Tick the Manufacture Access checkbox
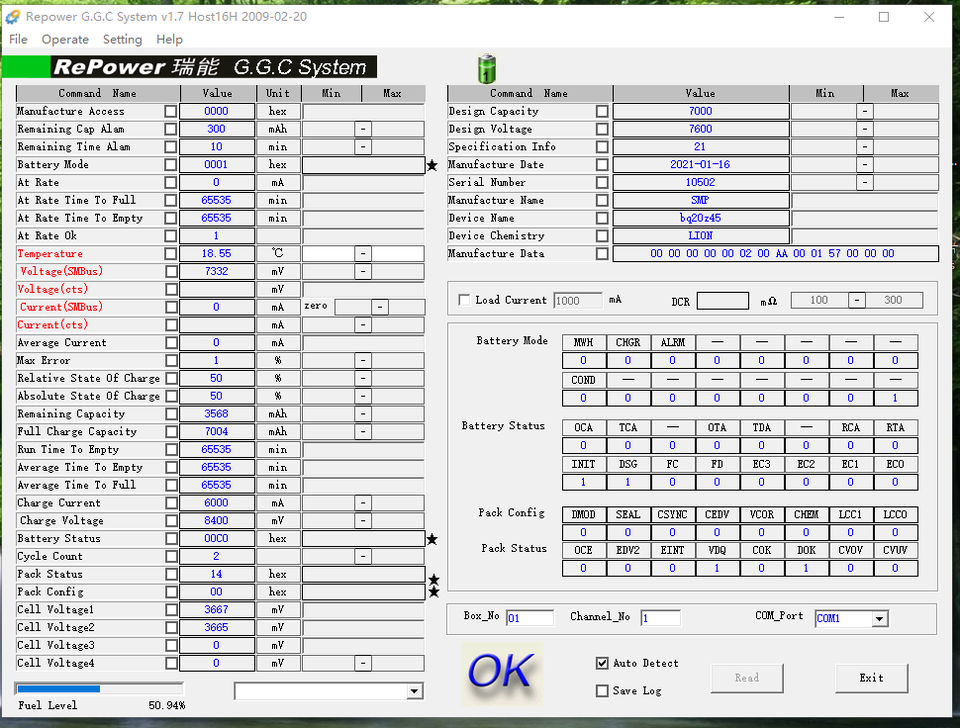 point(171,111)
